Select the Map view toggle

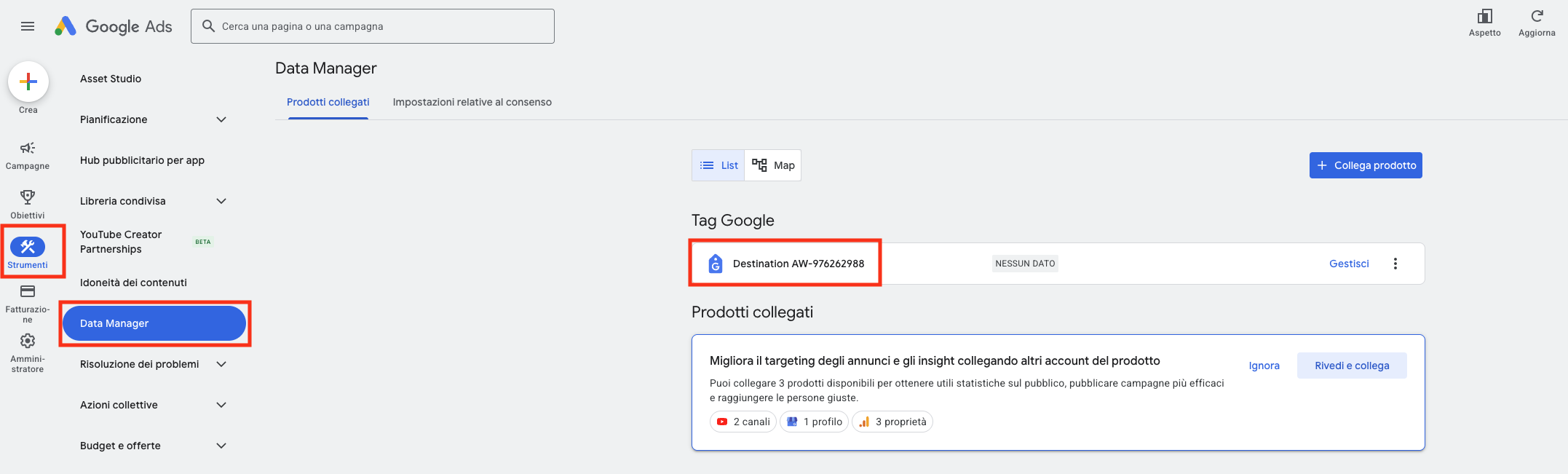773,165
